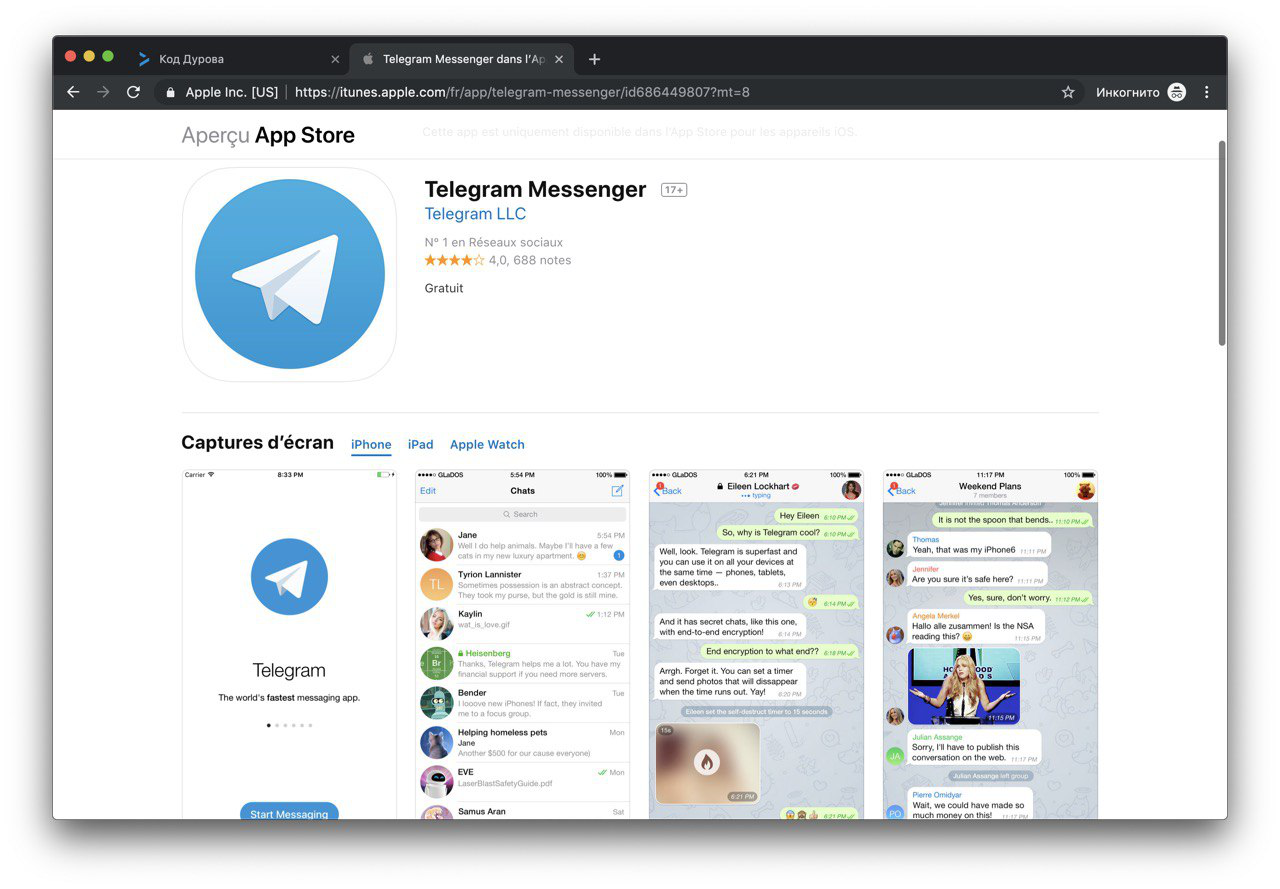Open the Telegram LLC developer link
Screen dimensions: 1280x889
(x=475, y=214)
